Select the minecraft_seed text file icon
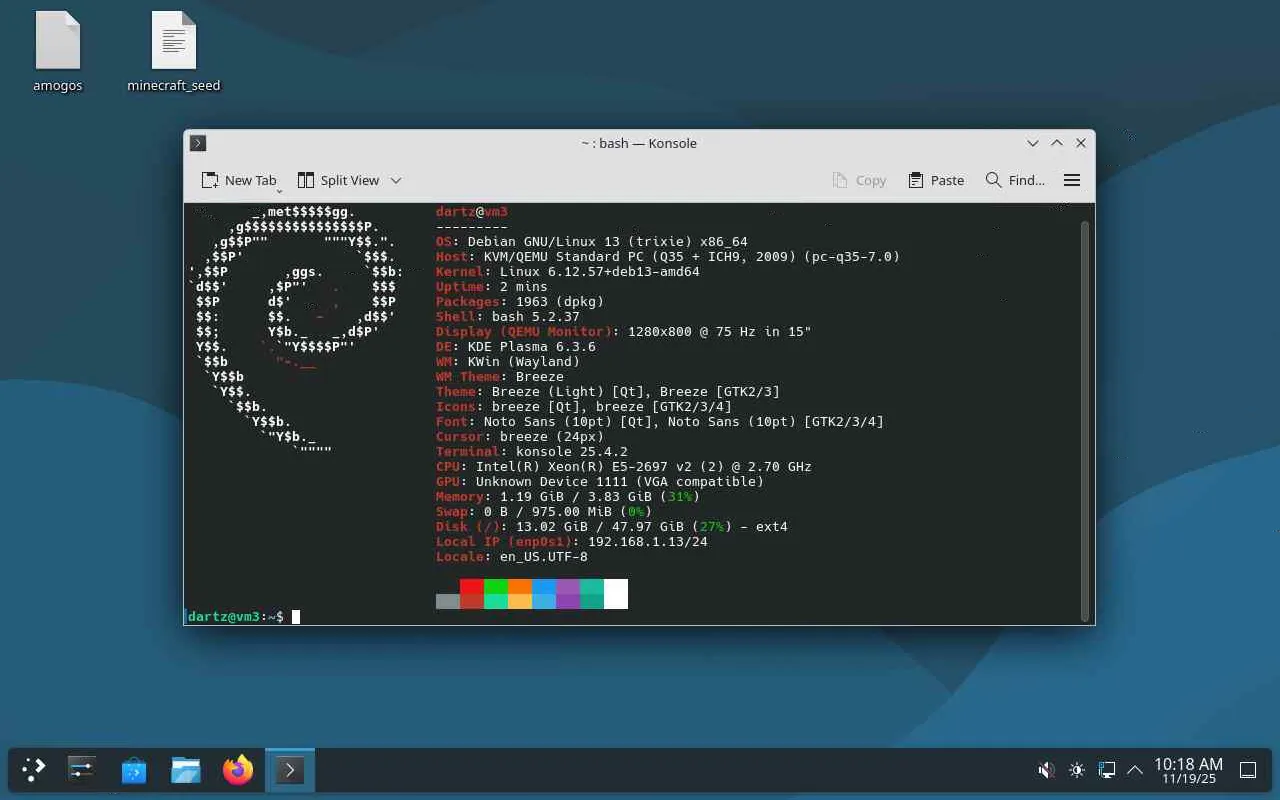Image resolution: width=1280 pixels, height=800 pixels. [x=174, y=52]
